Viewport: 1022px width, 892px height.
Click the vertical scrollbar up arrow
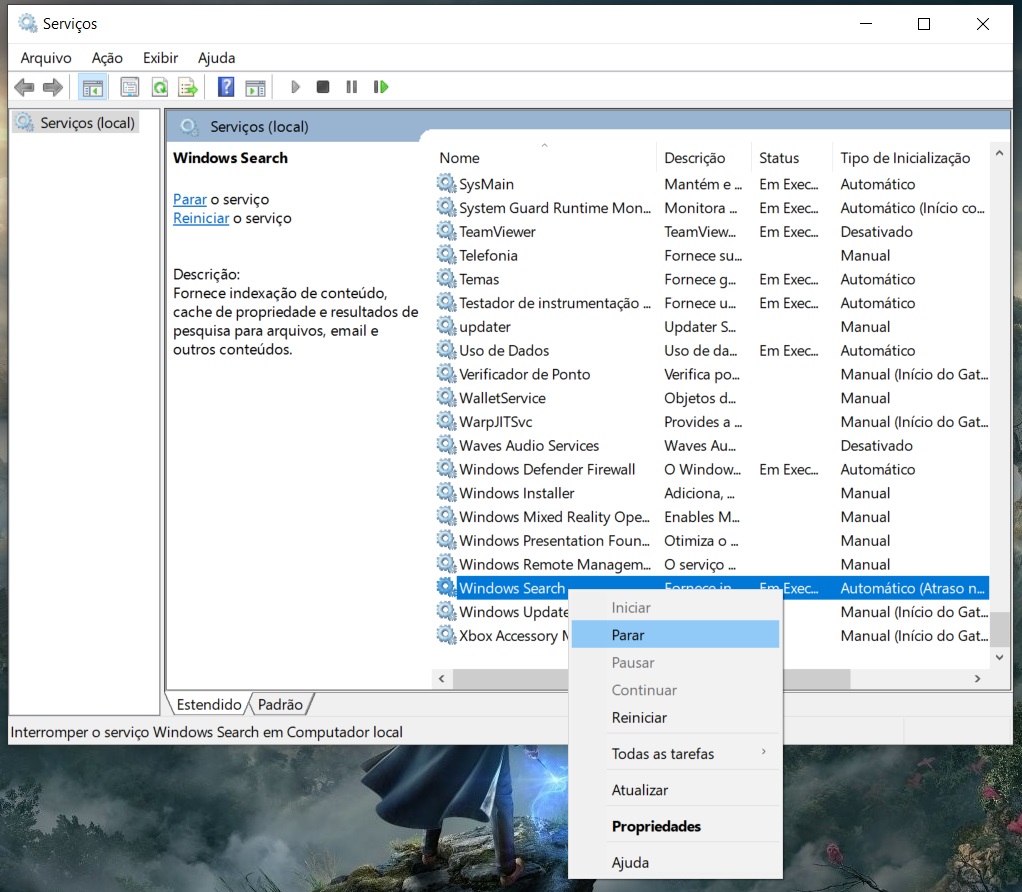pos(999,154)
